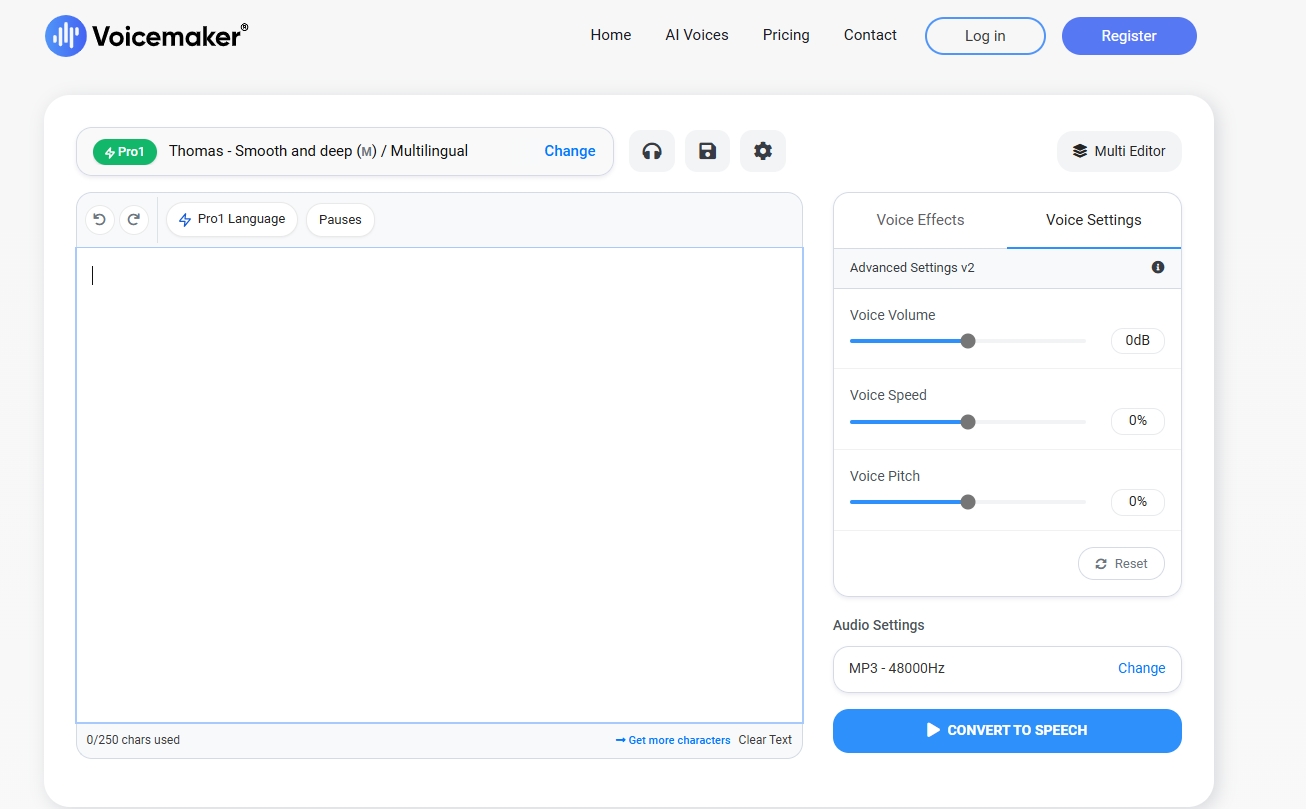Viewport: 1306px width, 809px height.
Task: Open the gear settings icon
Action: point(763,151)
